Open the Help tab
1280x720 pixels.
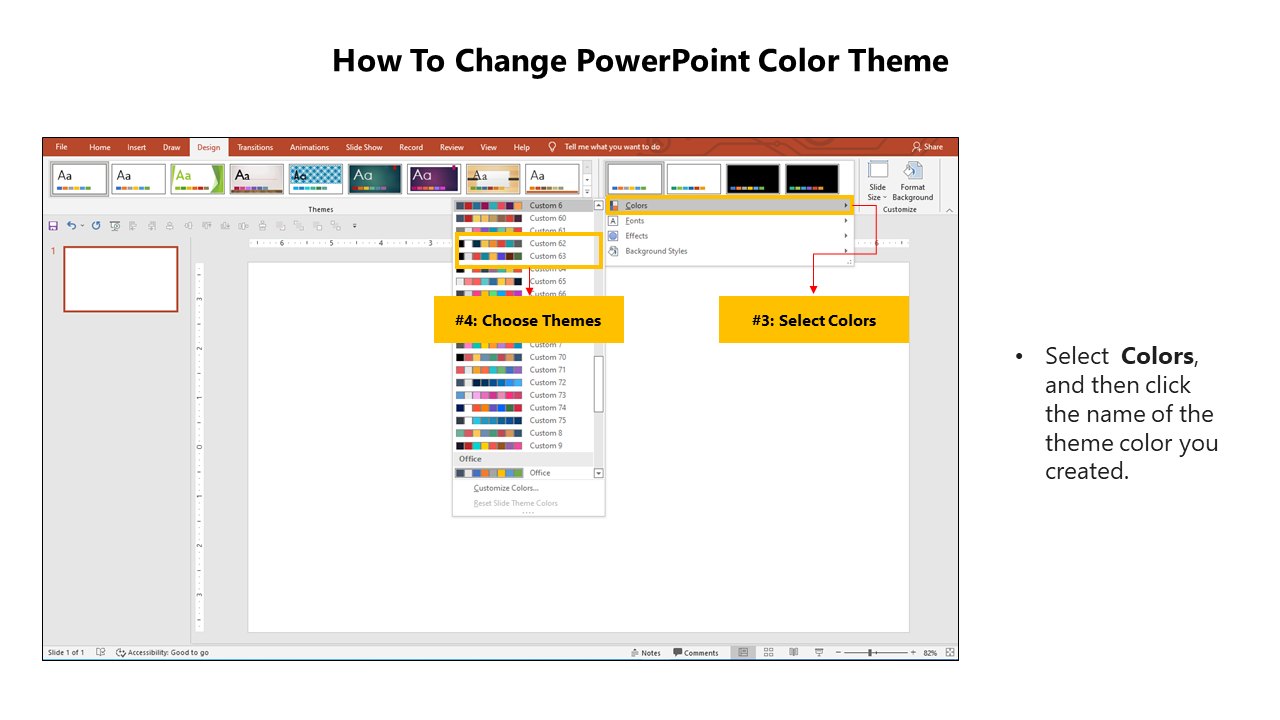click(522, 147)
